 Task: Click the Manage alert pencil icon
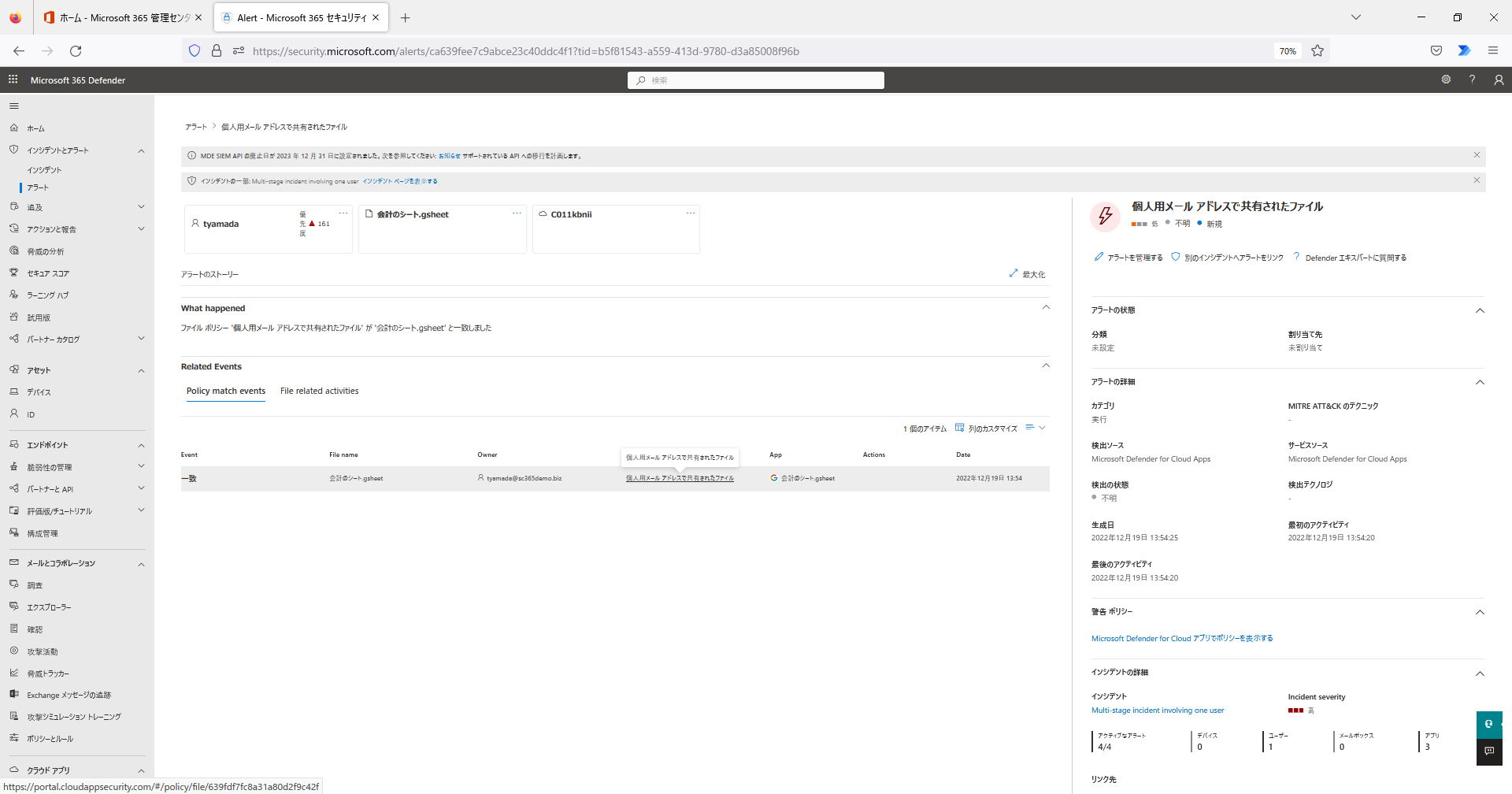1099,257
